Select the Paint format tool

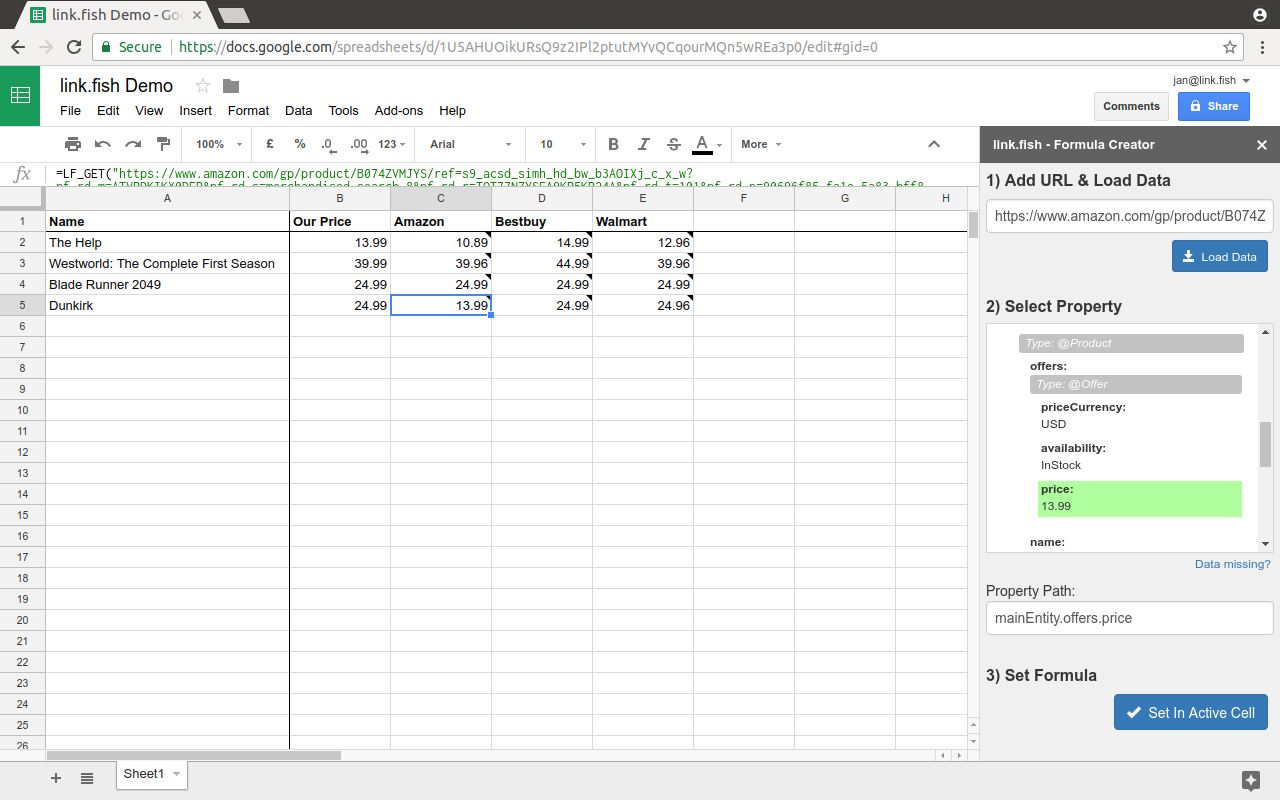163,144
